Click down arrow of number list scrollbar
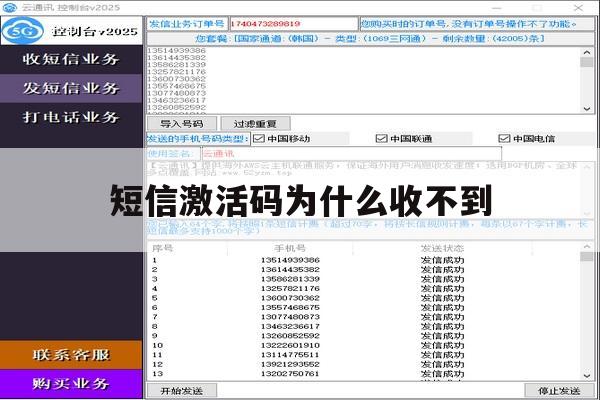This screenshot has height=400, width=600. pos(587,109)
